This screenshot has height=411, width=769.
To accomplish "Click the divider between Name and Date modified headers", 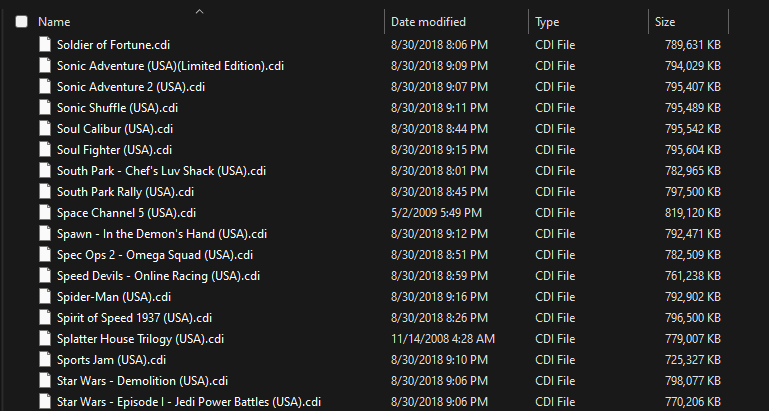I will point(384,22).
